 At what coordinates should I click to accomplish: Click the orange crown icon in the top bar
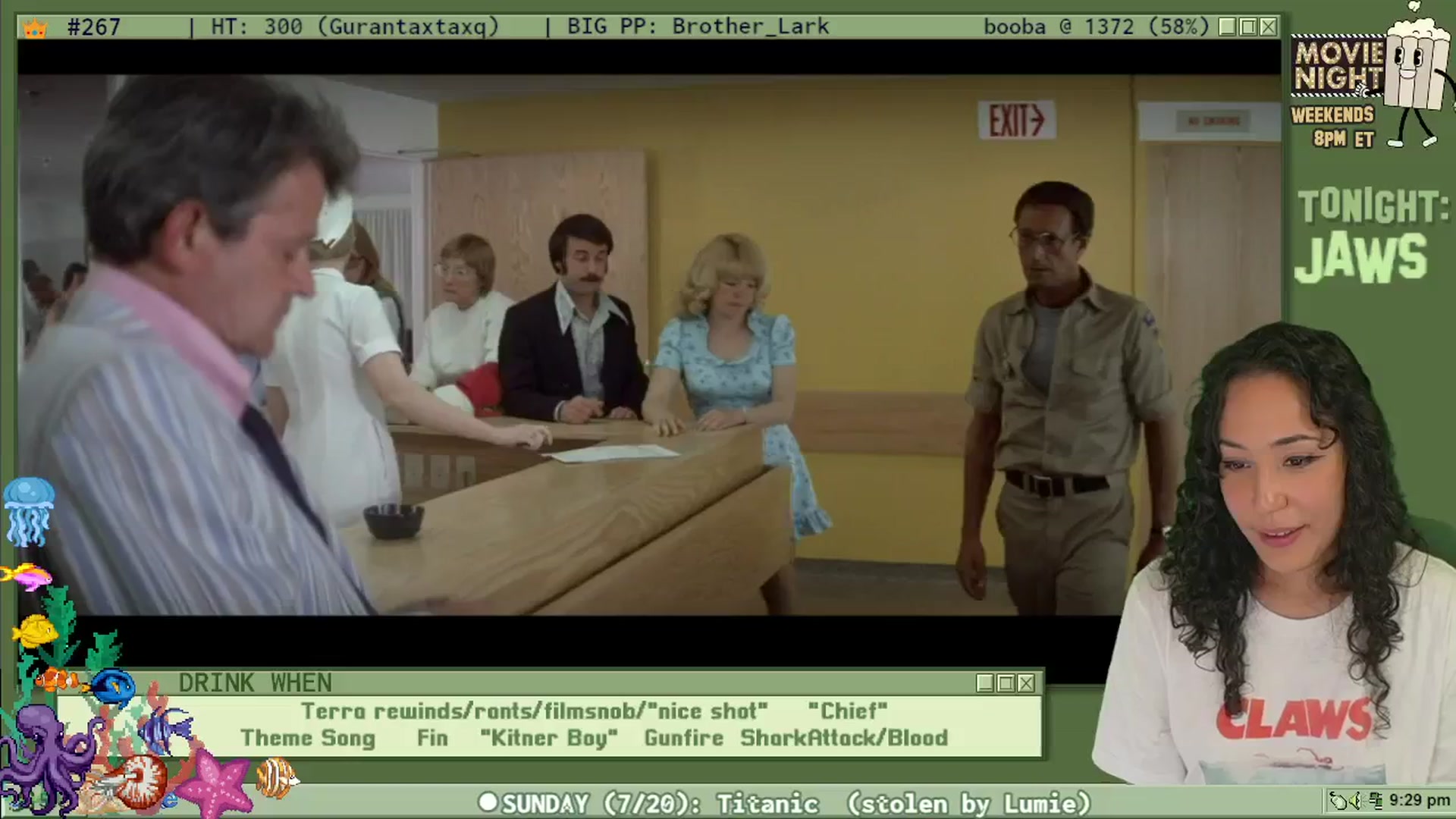[x=35, y=28]
